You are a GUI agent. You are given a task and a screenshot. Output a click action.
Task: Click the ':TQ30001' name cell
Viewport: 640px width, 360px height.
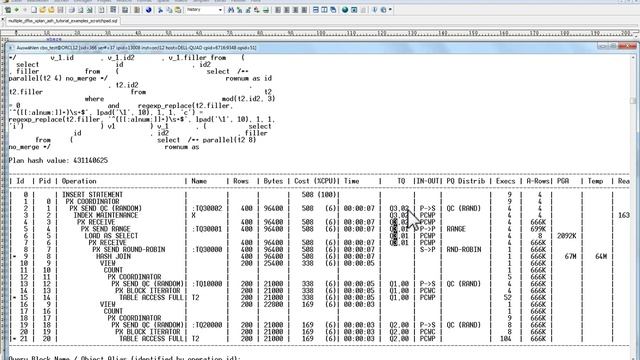(x=207, y=229)
